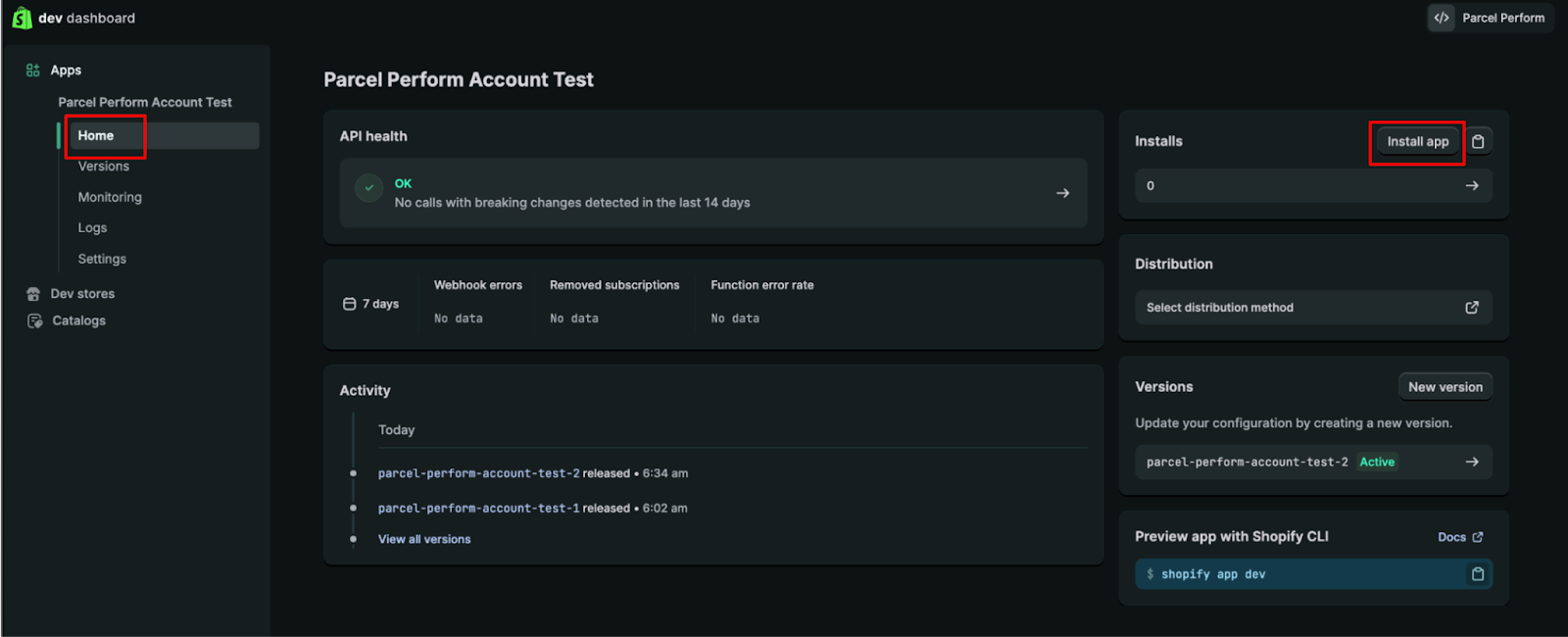Open external link icon for distribution method
This screenshot has height=637, width=1568.
[x=1472, y=308]
